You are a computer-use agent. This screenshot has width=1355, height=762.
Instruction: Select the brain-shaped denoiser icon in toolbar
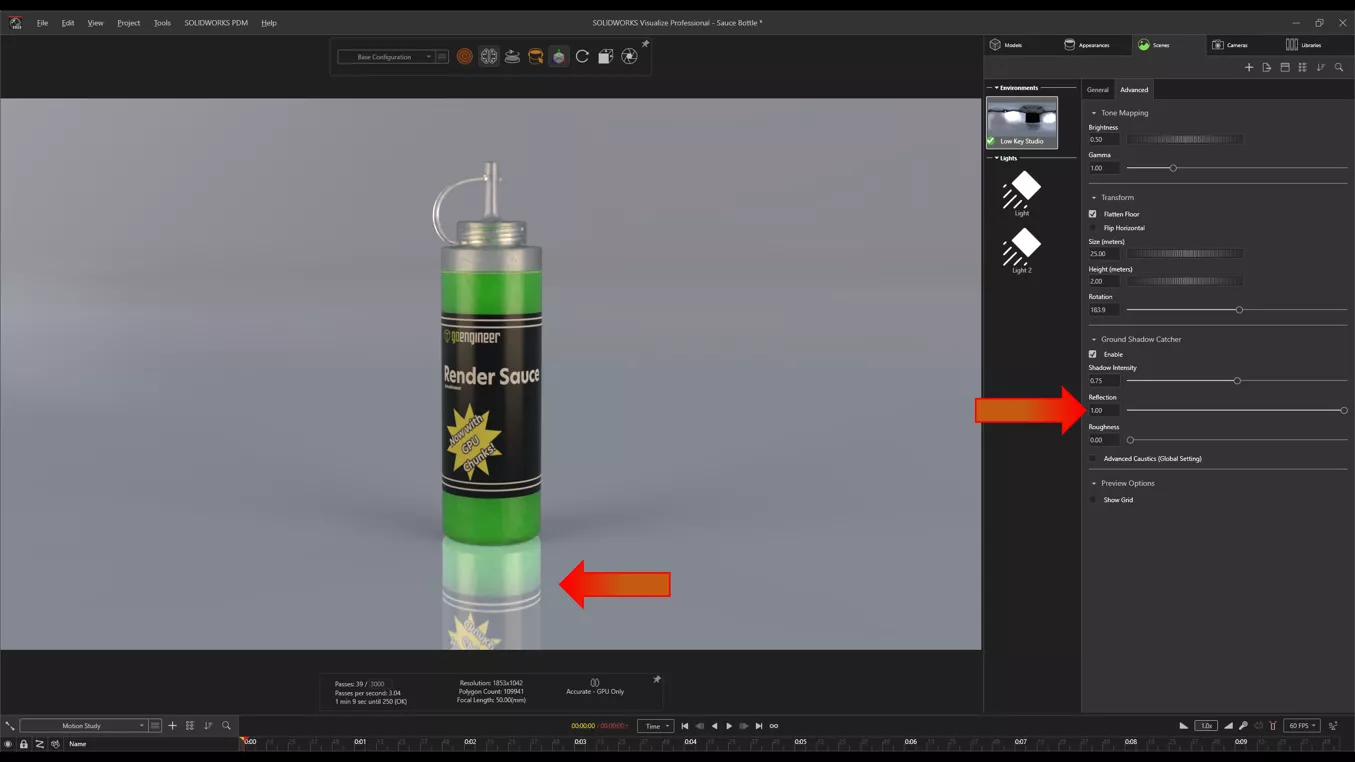point(488,57)
